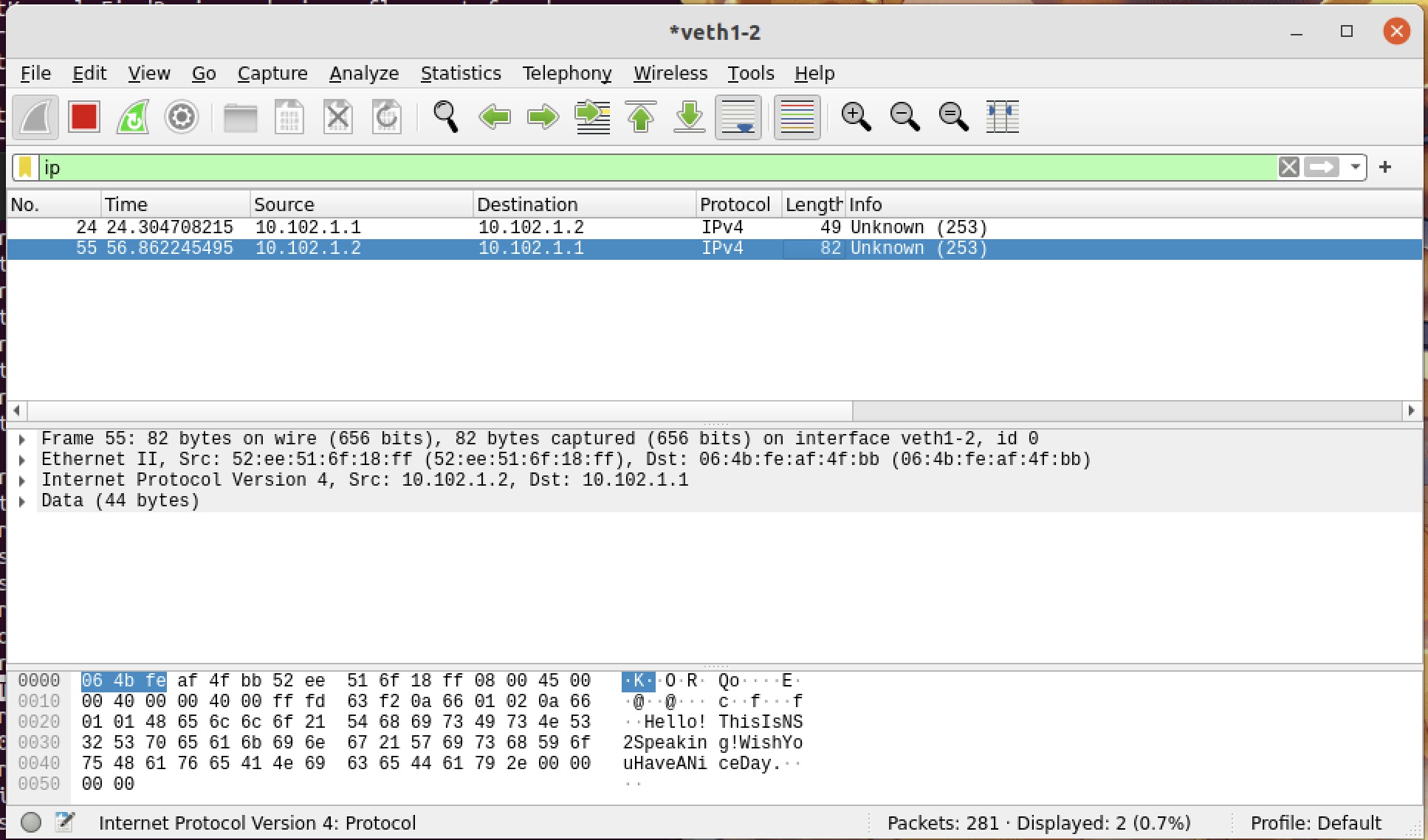Select packet 55 from 10.102.1.2

point(715,249)
